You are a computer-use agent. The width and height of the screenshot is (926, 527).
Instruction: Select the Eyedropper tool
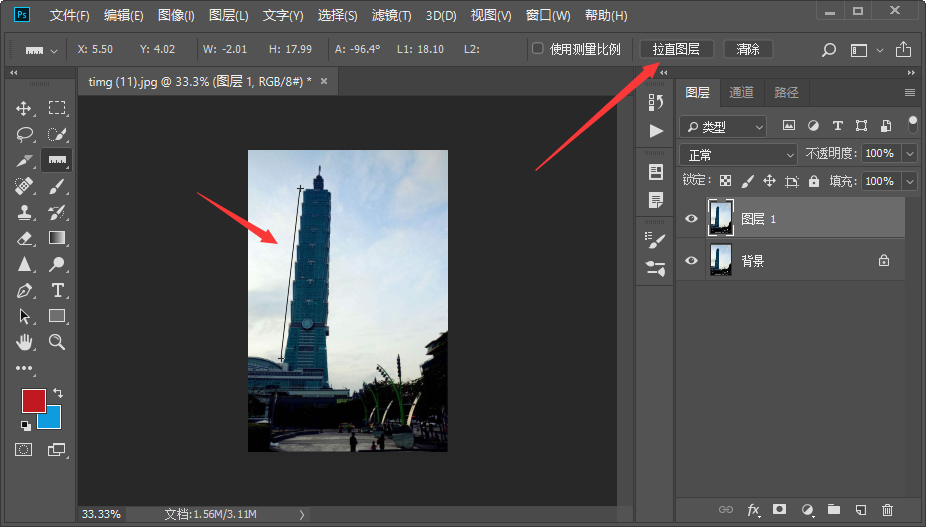[24, 160]
